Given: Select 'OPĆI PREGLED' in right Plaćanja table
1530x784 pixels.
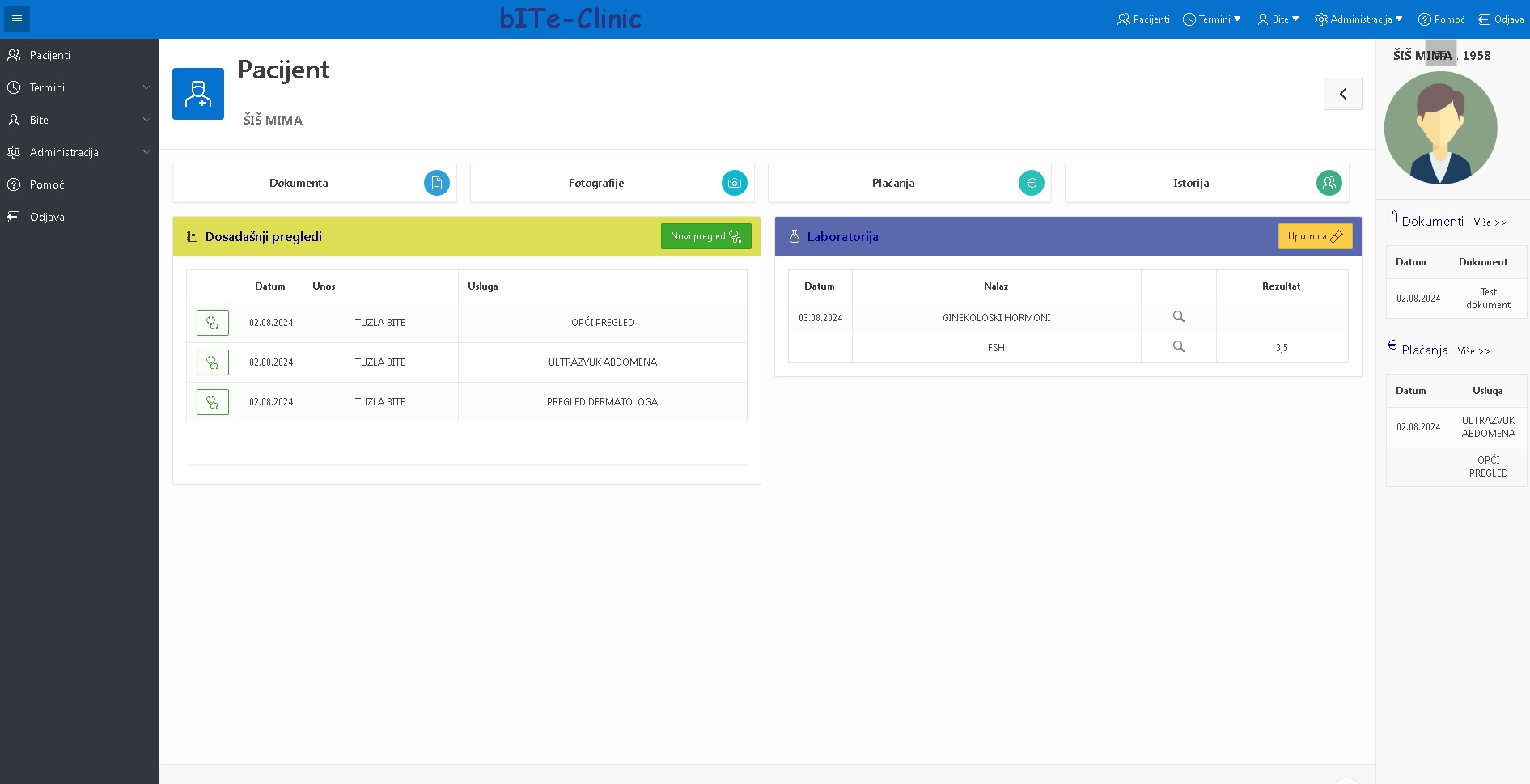Looking at the screenshot, I should coord(1488,467).
